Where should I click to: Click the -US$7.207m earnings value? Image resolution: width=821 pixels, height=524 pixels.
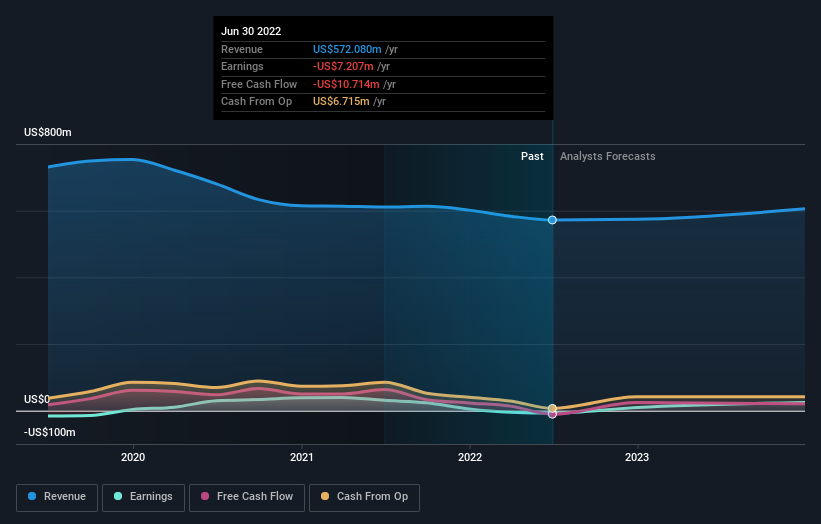343,66
